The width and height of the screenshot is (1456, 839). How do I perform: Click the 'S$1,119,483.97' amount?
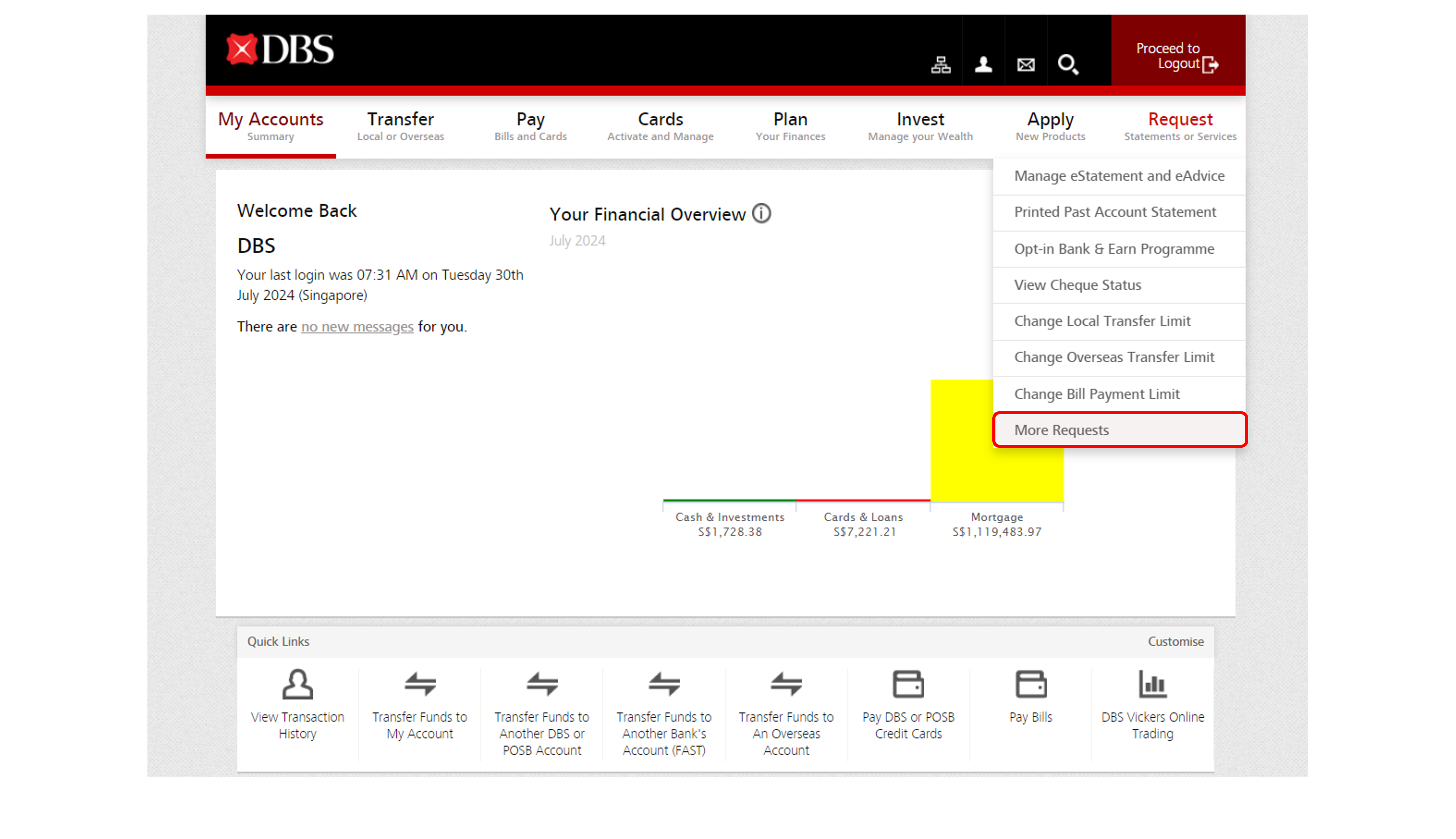pyautogui.click(x=997, y=532)
